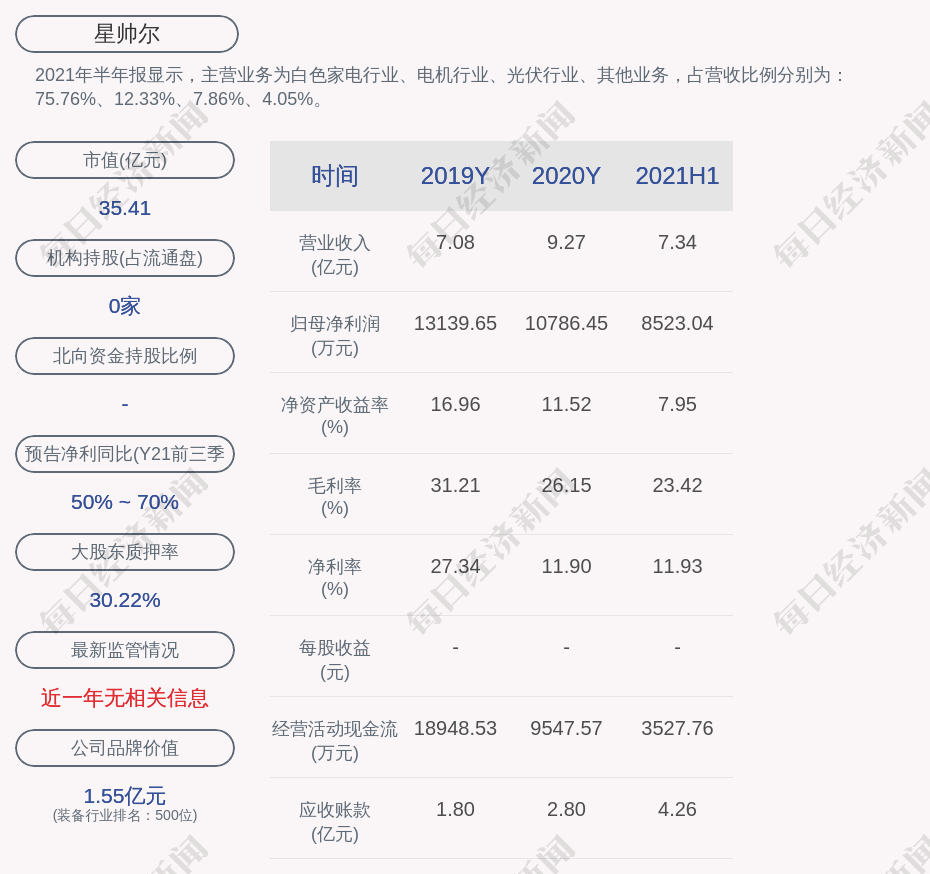Click the net margin value 11.90
Screen dimensions: 930x874
click(x=566, y=566)
